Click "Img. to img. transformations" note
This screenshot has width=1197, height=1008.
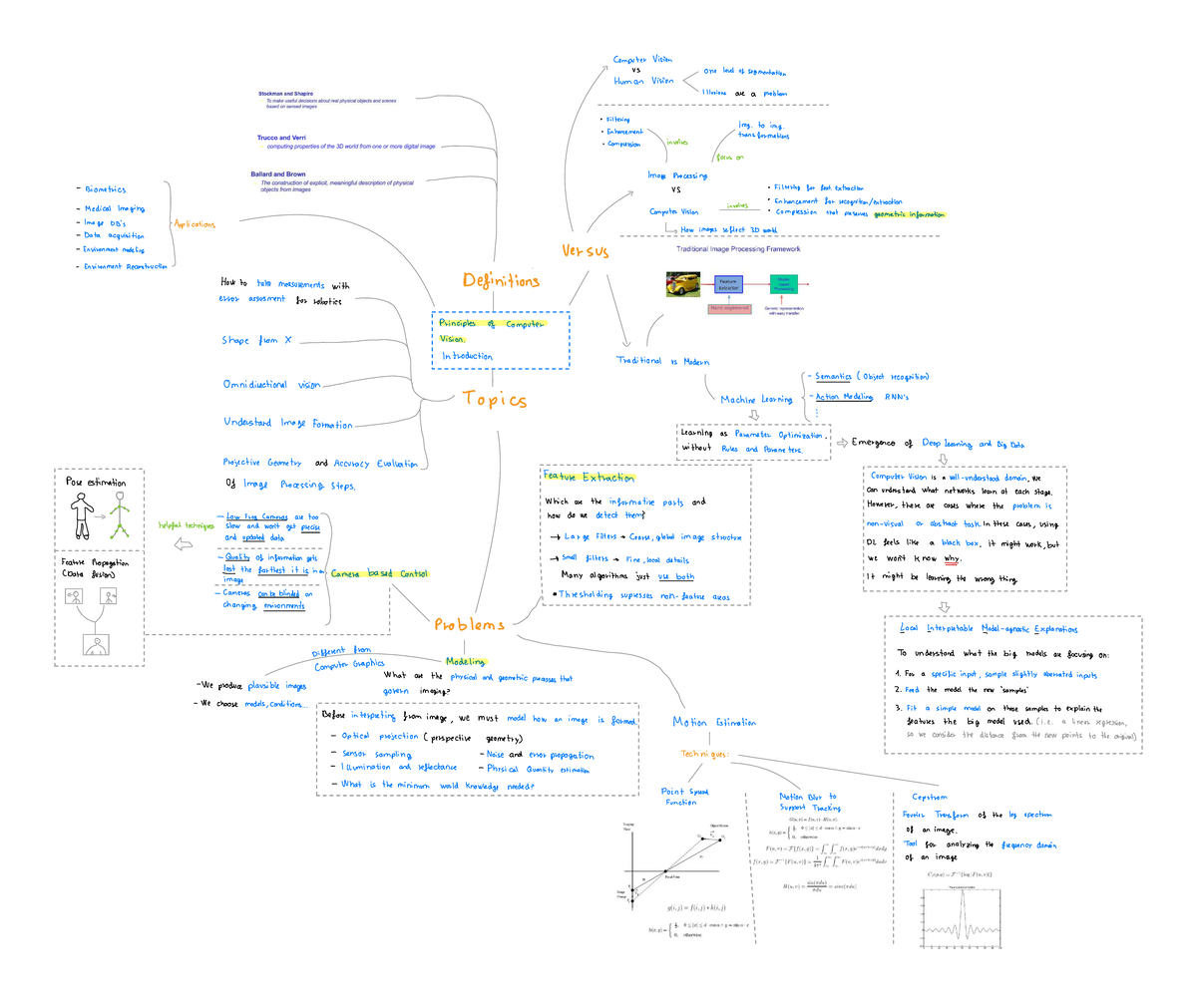click(x=763, y=131)
